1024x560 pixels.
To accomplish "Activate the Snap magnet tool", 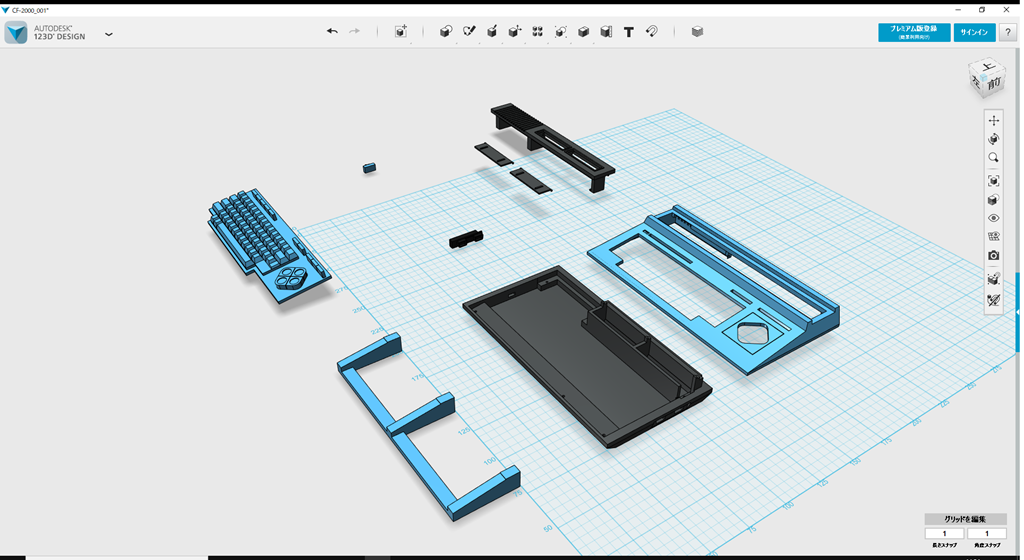I will [x=652, y=32].
